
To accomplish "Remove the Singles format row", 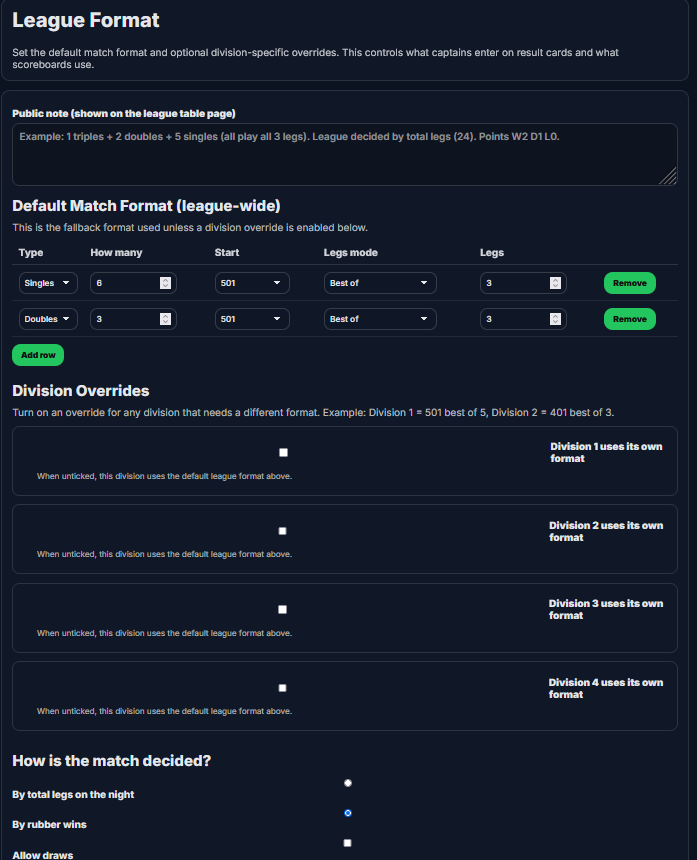I will 629,283.
